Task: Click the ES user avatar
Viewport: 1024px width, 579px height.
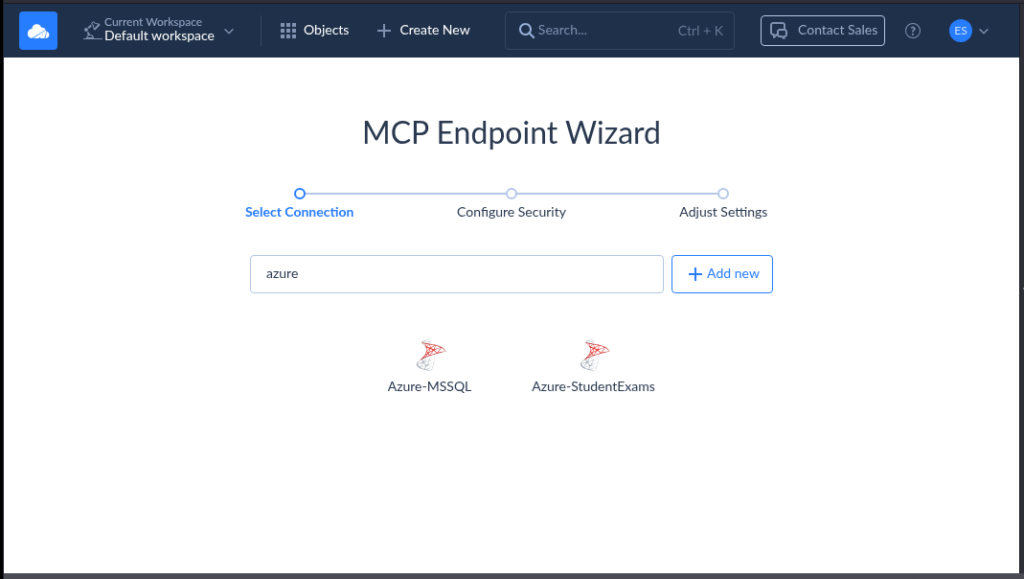Action: pos(959,30)
